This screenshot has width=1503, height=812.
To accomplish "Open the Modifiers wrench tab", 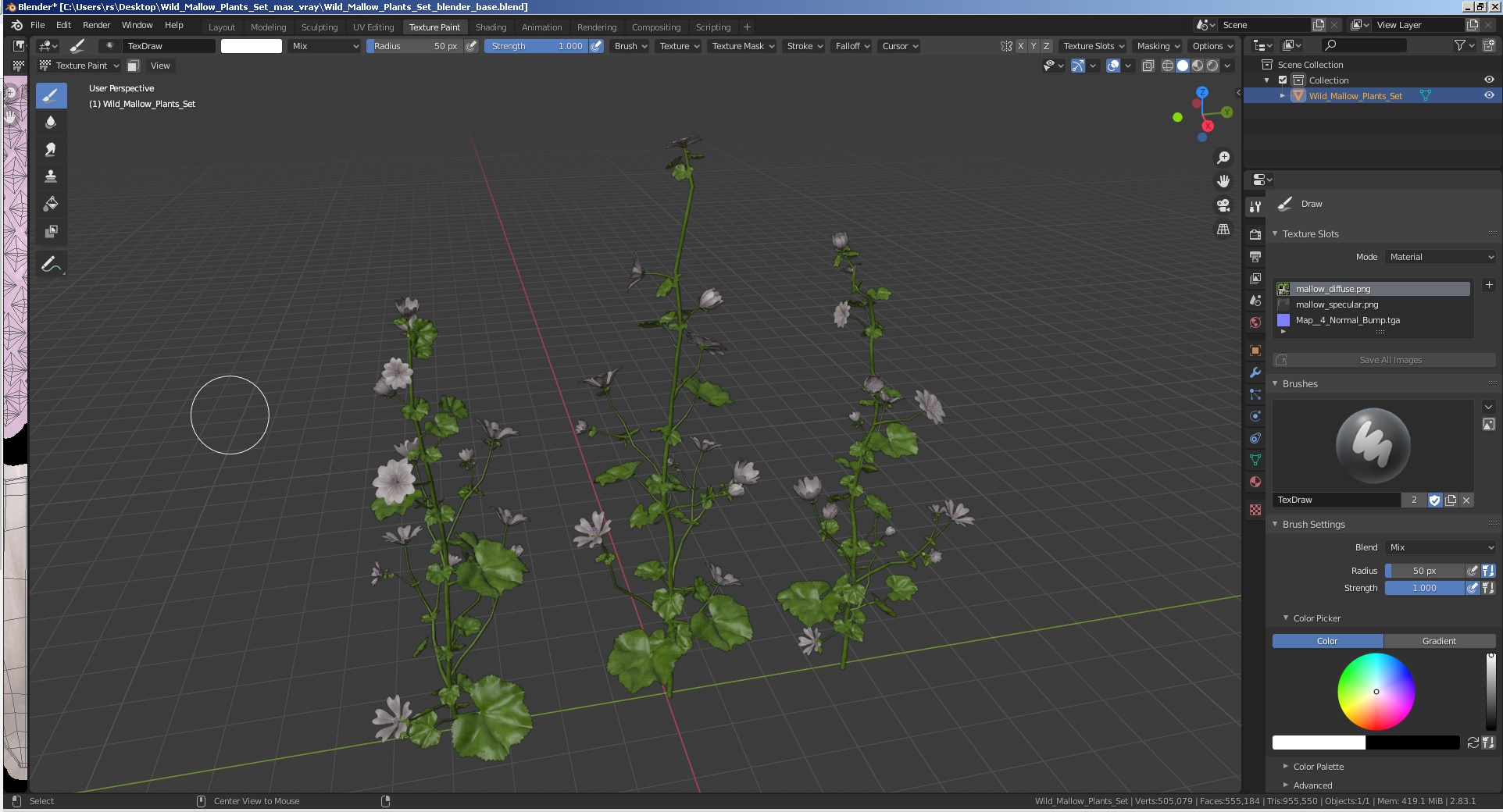I will pyautogui.click(x=1255, y=372).
